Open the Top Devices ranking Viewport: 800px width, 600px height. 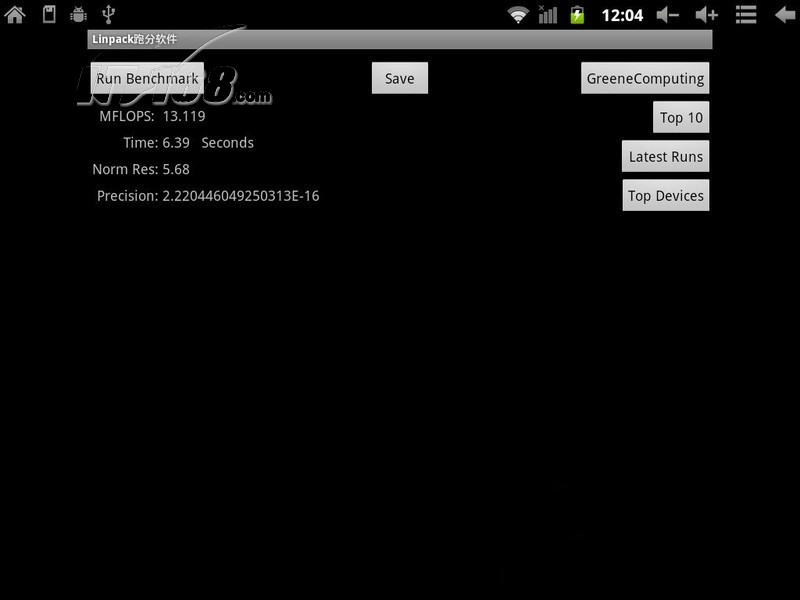pyautogui.click(x=665, y=195)
